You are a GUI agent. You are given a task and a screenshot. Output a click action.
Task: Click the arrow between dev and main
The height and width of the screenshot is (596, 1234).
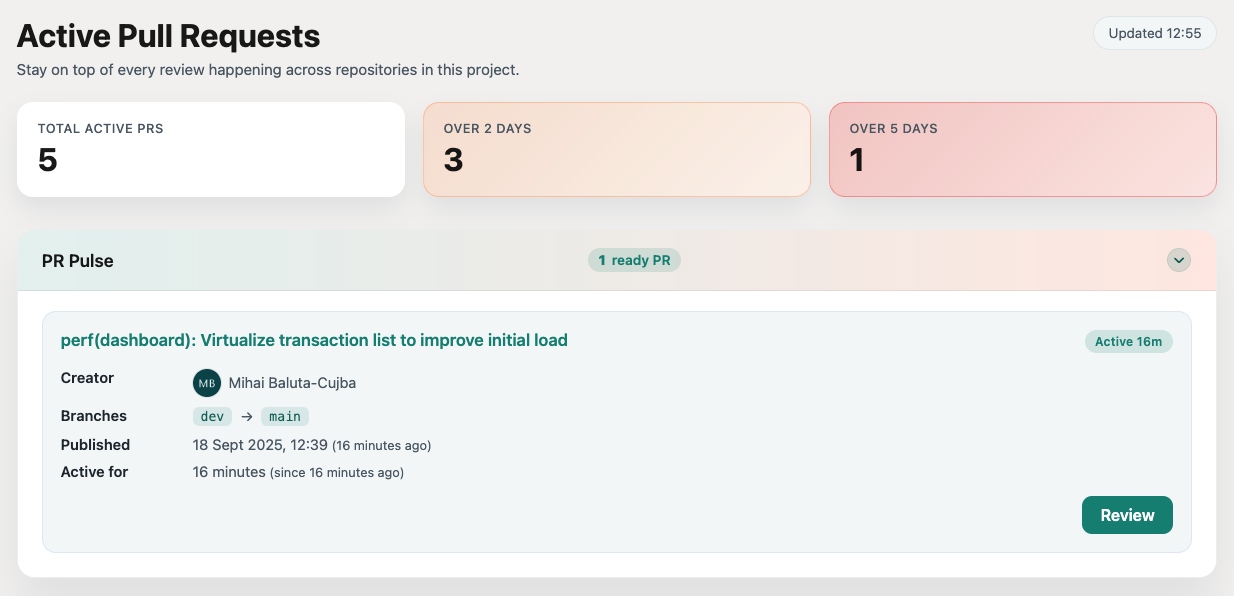[x=247, y=417]
